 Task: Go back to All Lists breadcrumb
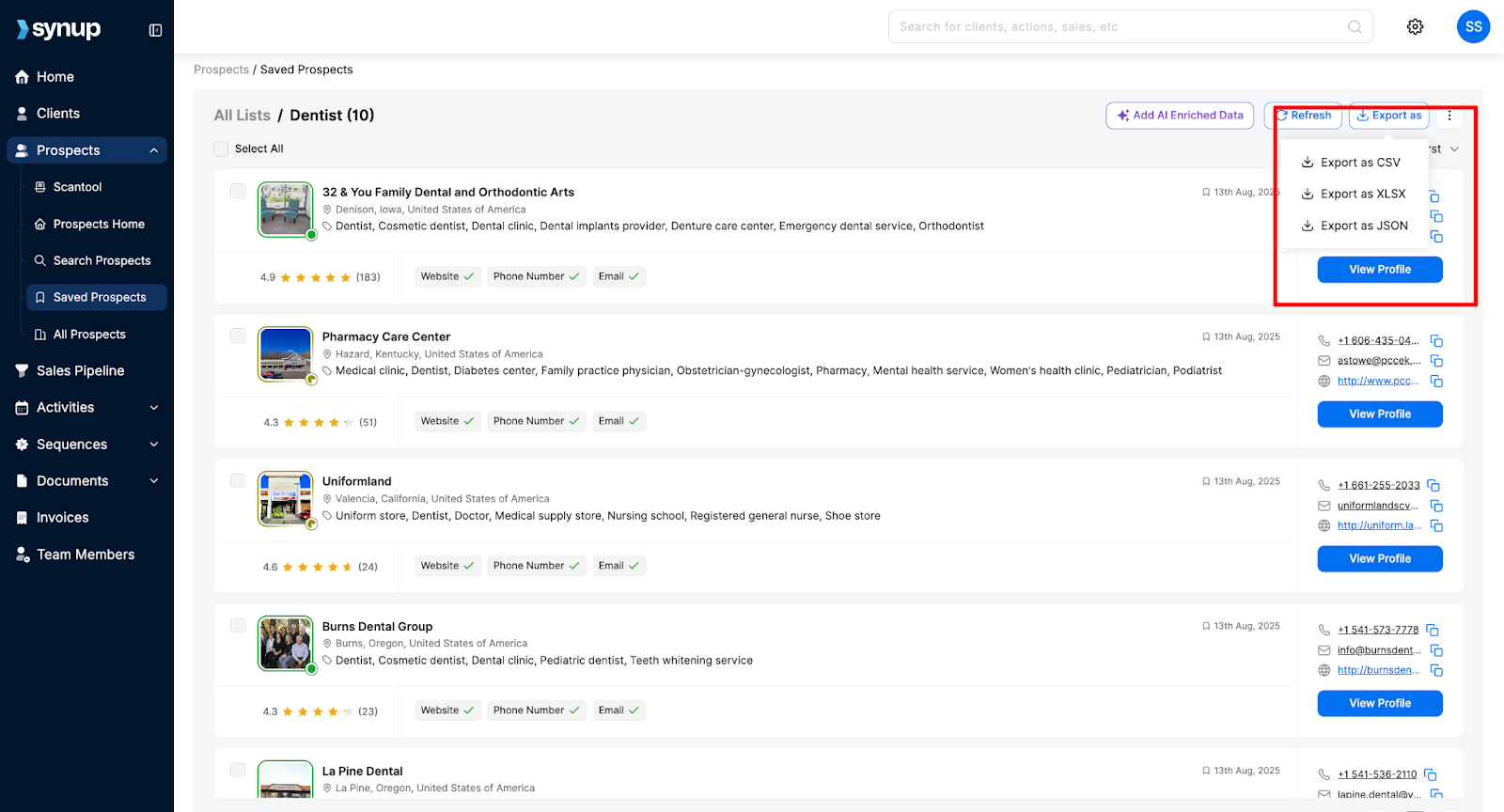(x=242, y=115)
